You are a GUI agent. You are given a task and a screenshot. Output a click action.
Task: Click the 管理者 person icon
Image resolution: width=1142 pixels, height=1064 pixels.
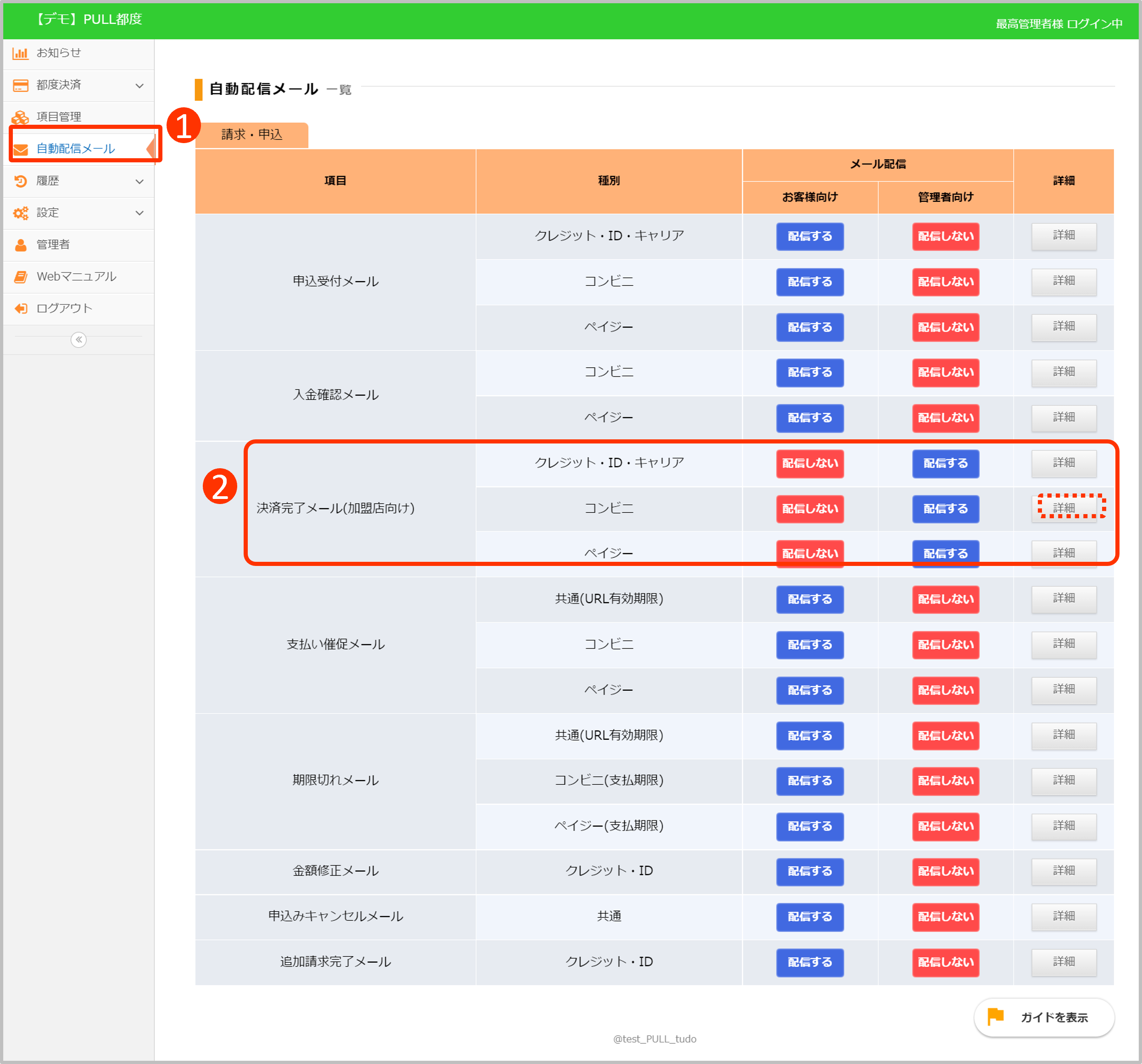pos(21,245)
